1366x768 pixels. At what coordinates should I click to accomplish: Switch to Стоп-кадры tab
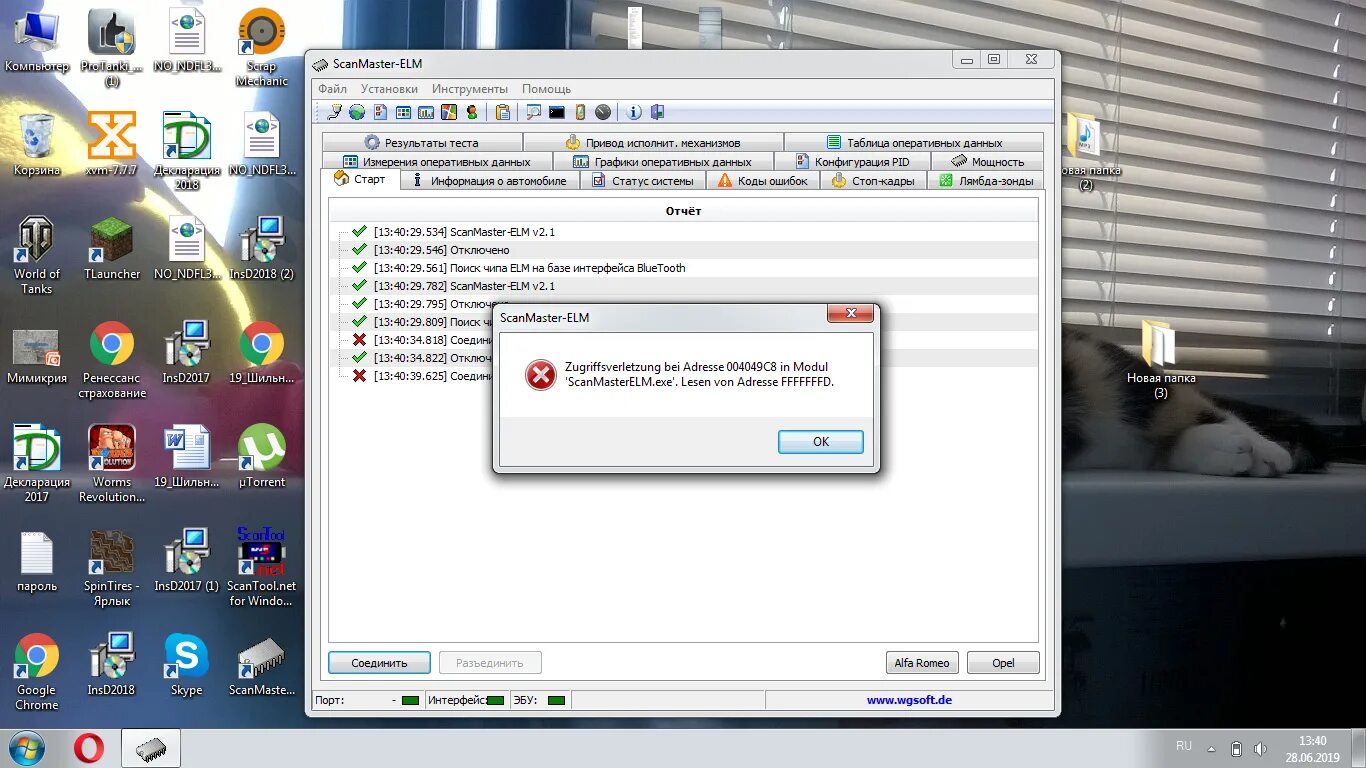[x=873, y=181]
